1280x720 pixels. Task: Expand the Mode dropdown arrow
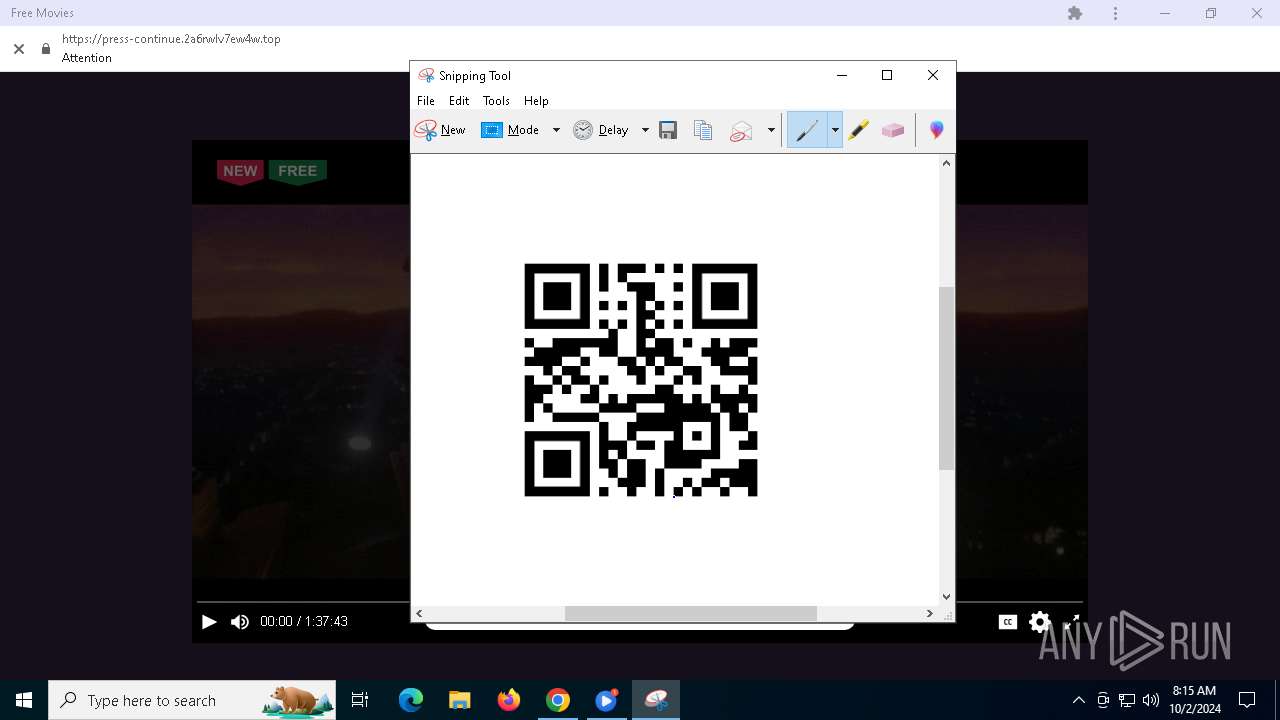[556, 130]
